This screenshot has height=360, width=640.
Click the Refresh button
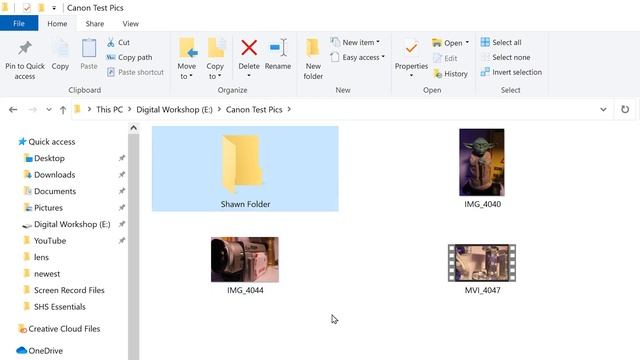(625, 109)
